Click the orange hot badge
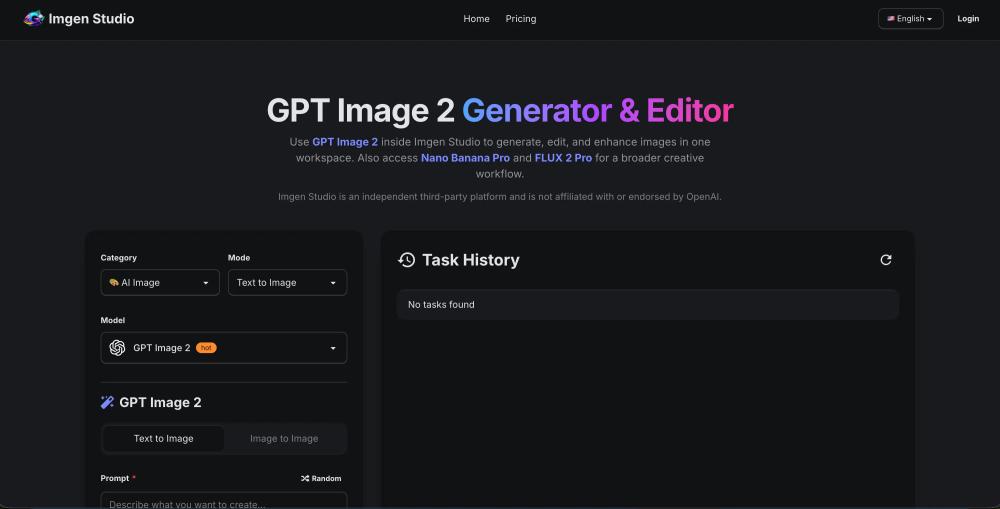This screenshot has width=1000, height=509. pyautogui.click(x=206, y=348)
